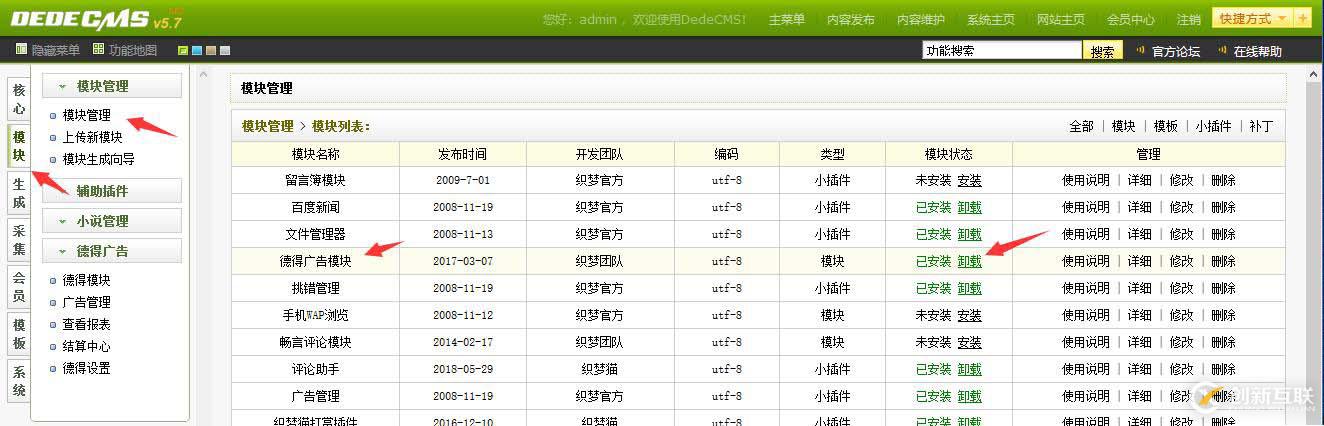Open 模块生成向导 in the sidebar
This screenshot has height=426, width=1324.
pos(99,160)
